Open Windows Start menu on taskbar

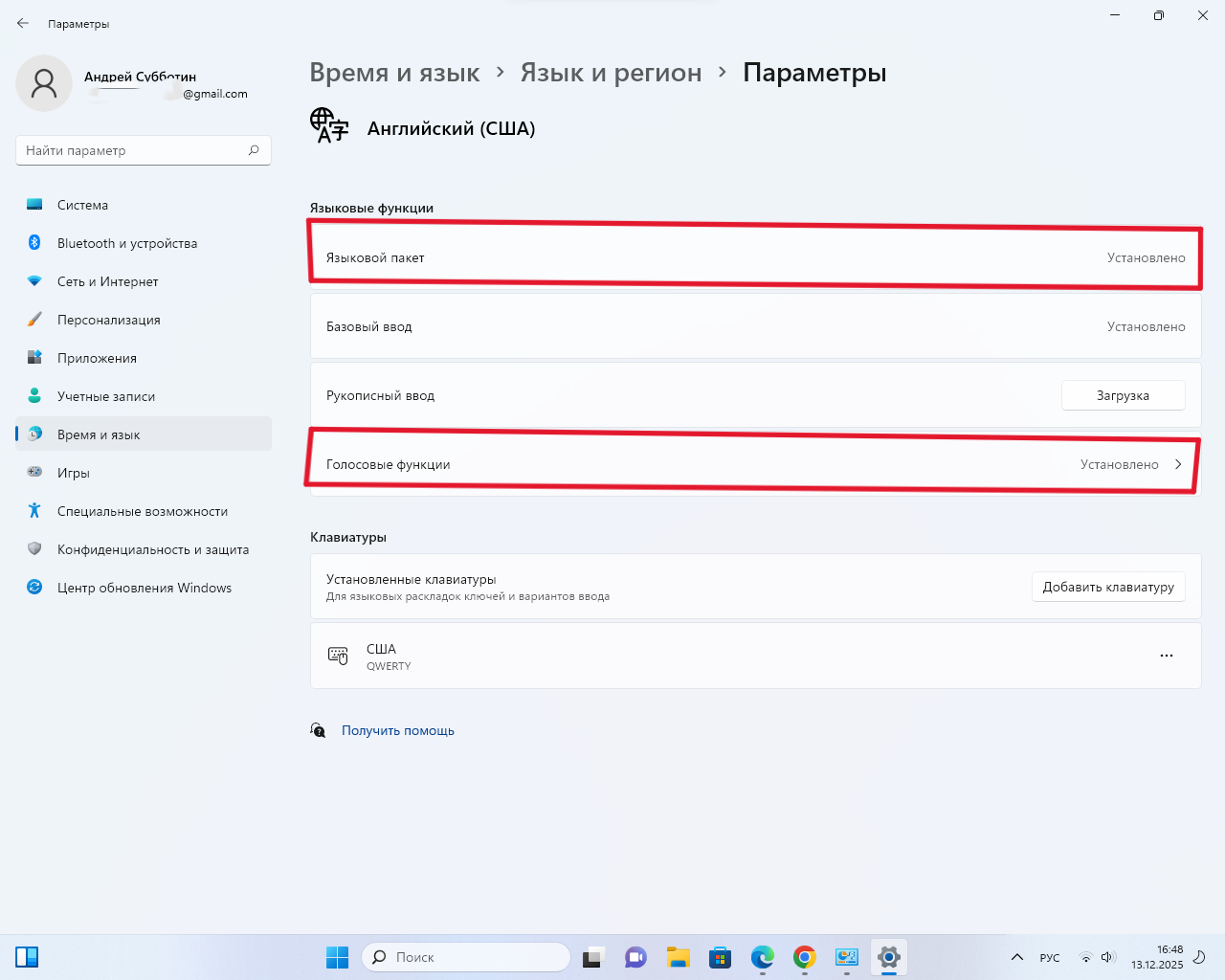pos(338,957)
